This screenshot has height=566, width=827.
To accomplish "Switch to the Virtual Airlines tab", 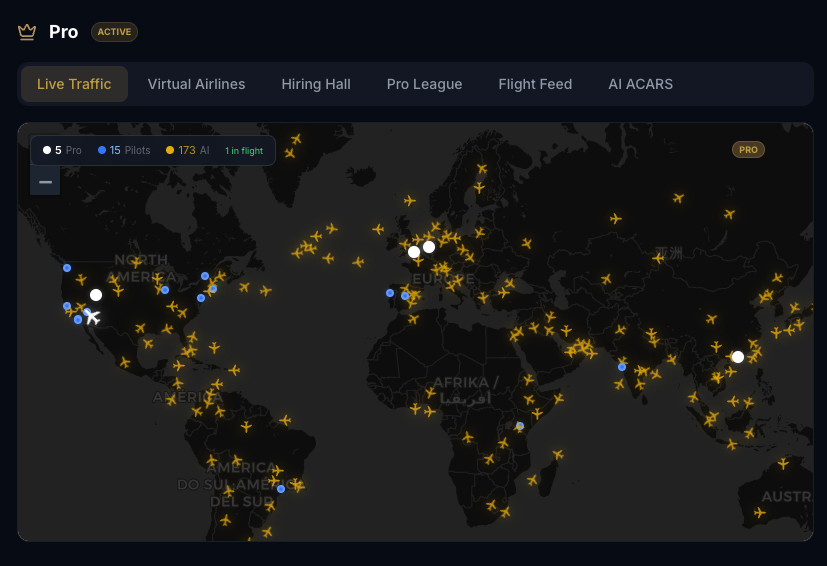I will 196,84.
